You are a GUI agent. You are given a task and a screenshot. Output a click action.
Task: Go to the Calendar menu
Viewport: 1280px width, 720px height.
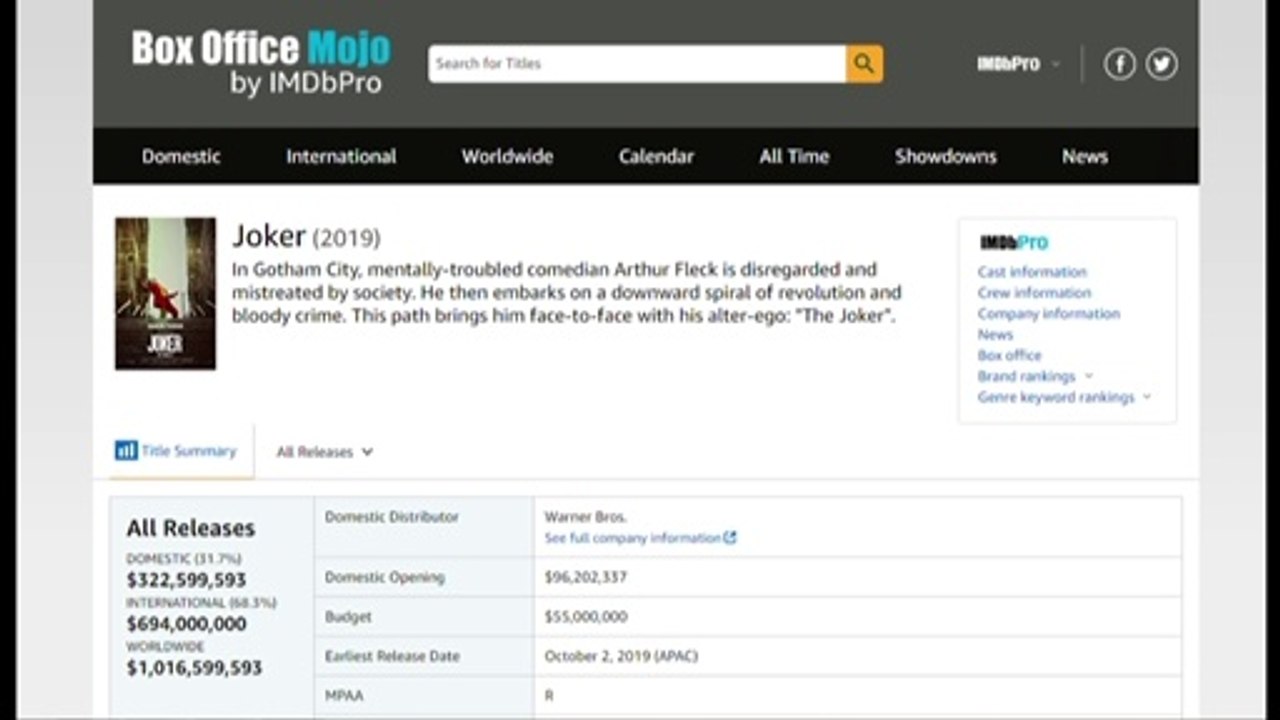(656, 156)
